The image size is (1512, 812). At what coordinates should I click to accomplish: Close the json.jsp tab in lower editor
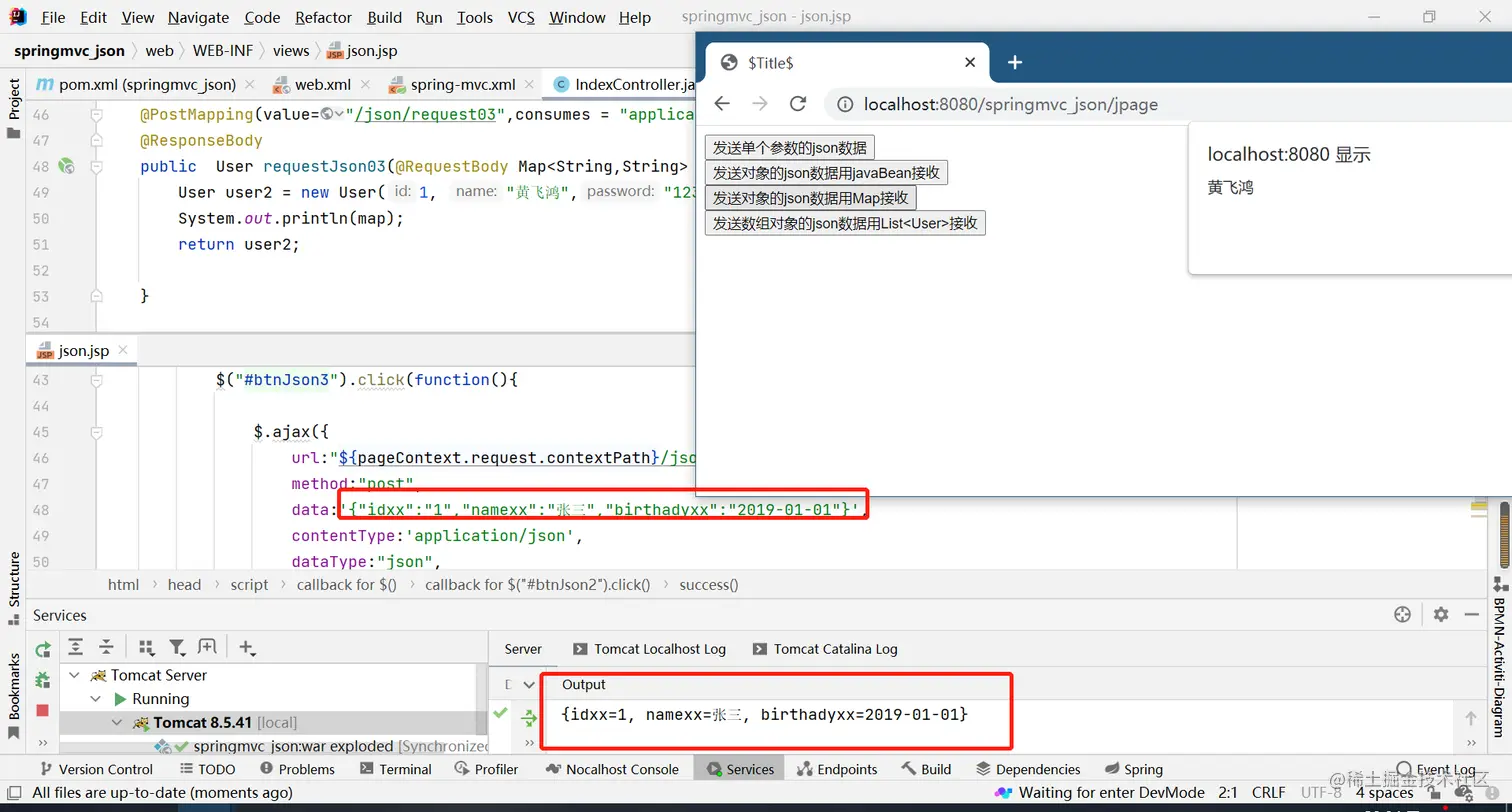coord(123,351)
